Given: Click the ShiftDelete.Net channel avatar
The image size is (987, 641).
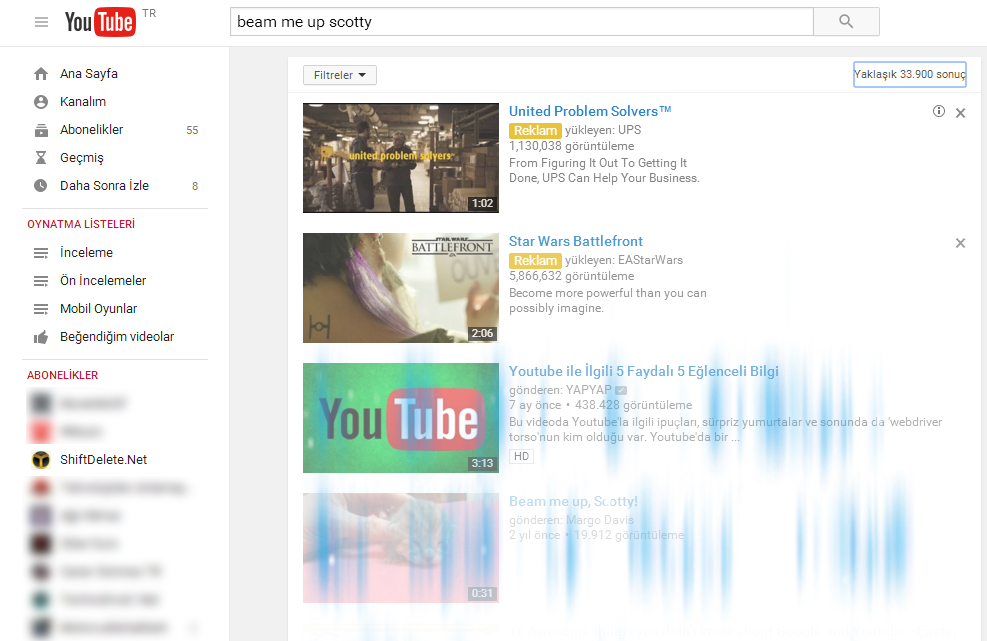Looking at the screenshot, I should [41, 460].
